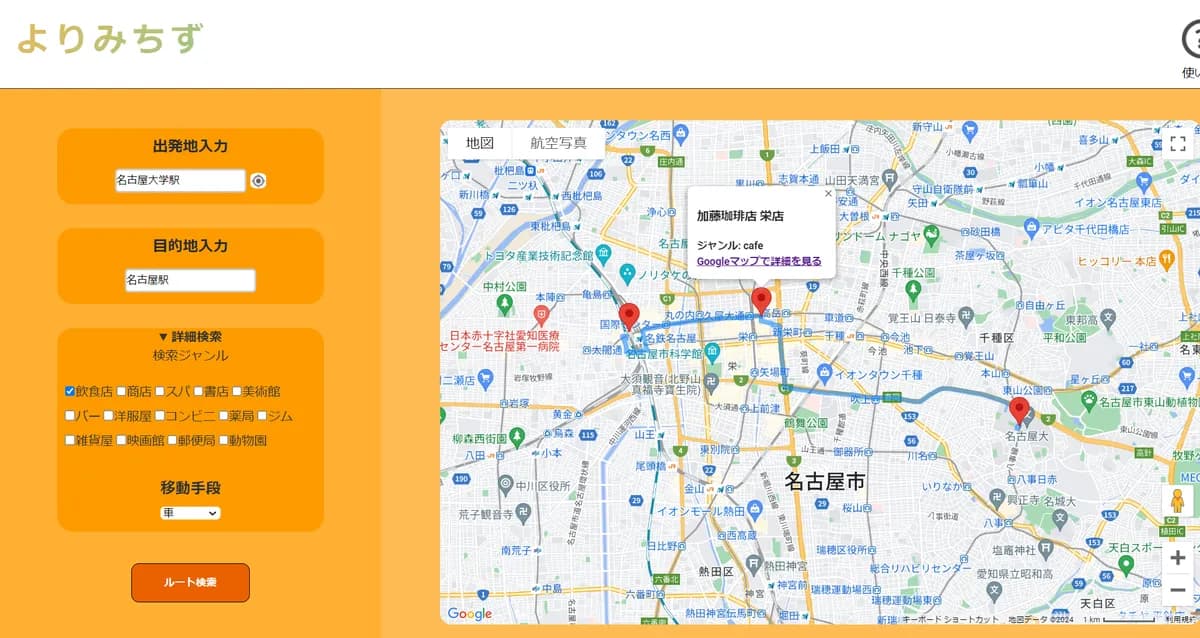
Task: Click the 出発地 input field
Action: pos(180,181)
